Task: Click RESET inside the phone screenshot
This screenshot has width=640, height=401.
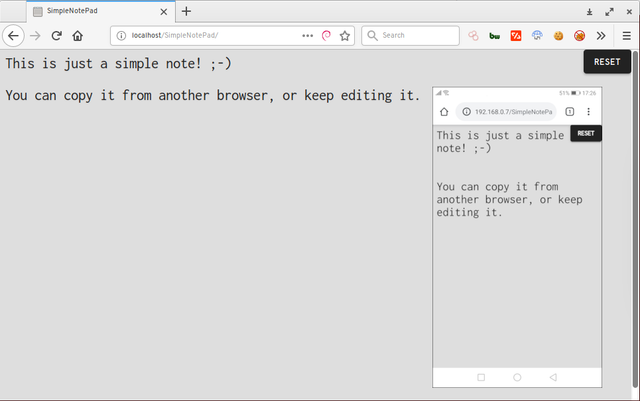Action: 586,134
